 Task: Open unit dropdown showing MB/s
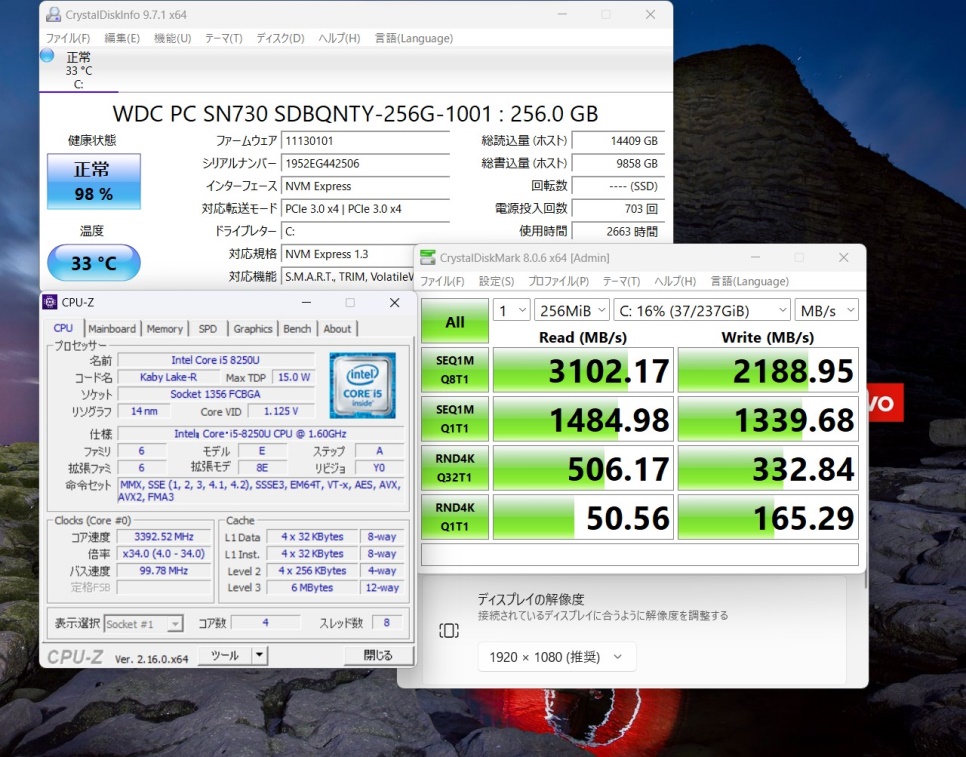pos(826,310)
